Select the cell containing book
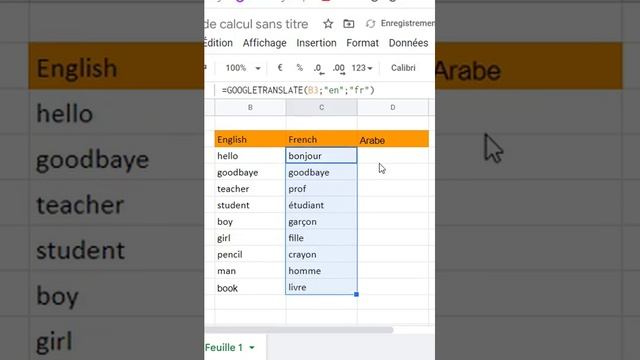Image resolution: width=640 pixels, height=360 pixels. pyautogui.click(x=250, y=287)
